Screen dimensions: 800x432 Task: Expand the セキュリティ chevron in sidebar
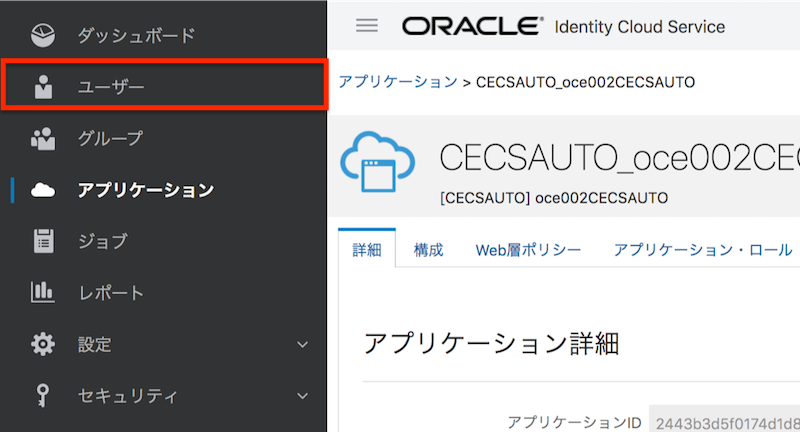pos(303,396)
